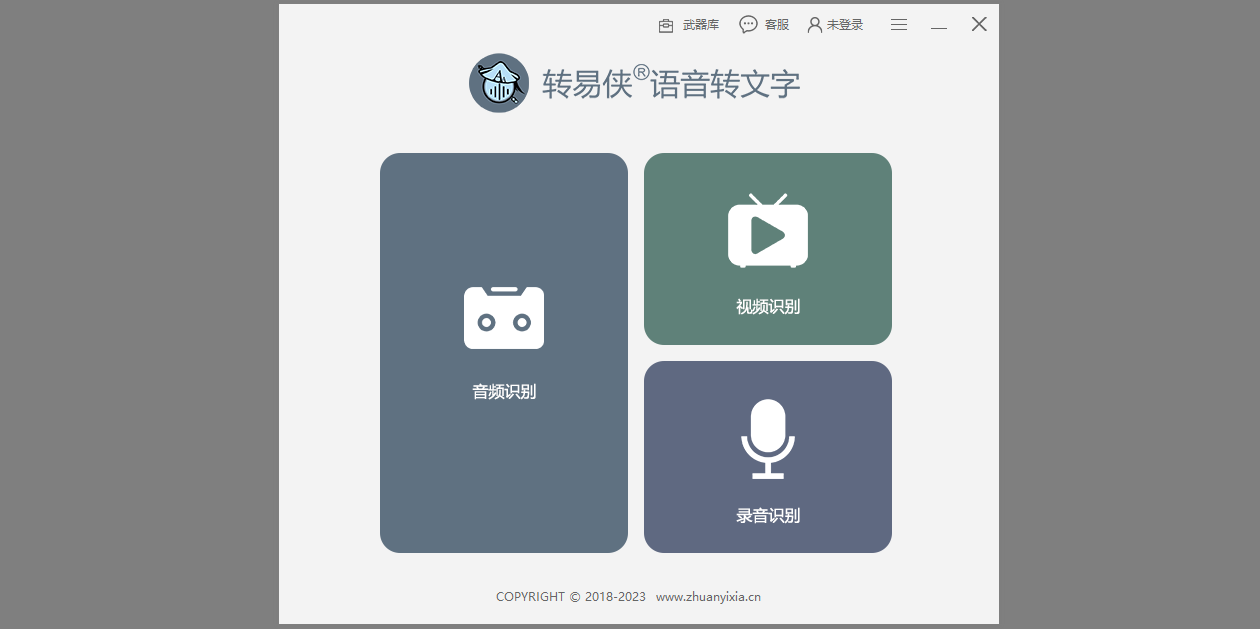This screenshot has height=629, width=1260.
Task: Click 未登录 to sign in
Action: point(843,24)
